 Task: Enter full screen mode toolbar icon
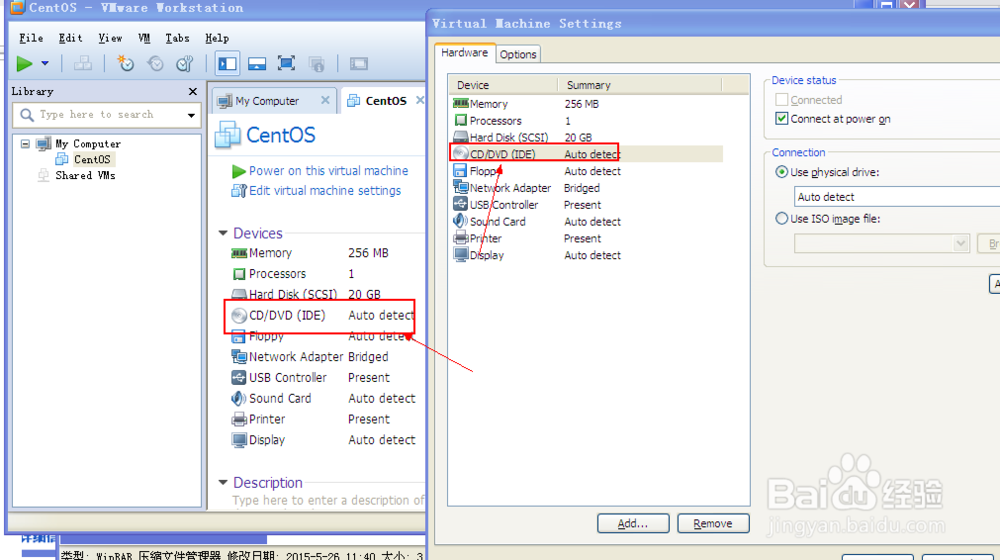click(x=286, y=63)
